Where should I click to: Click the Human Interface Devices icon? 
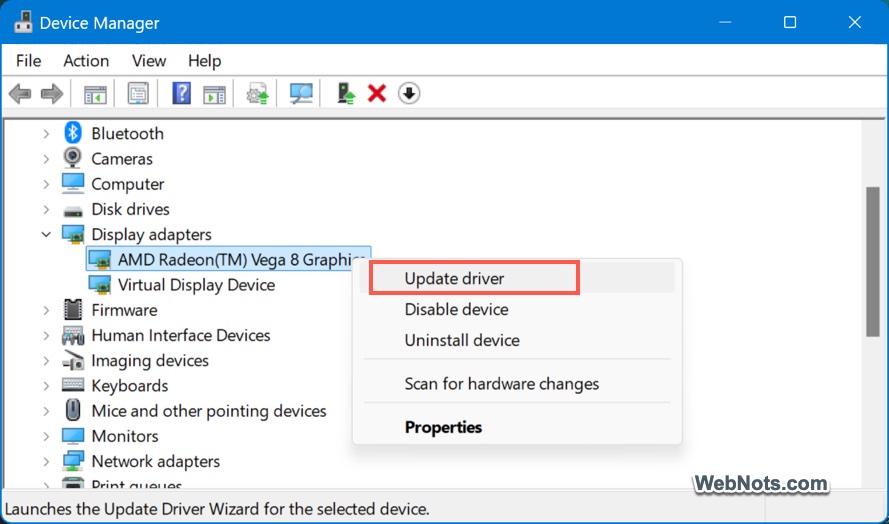point(73,335)
